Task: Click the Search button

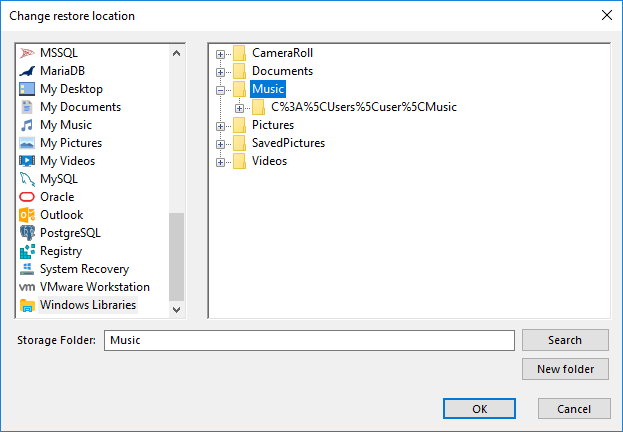Action: click(565, 340)
